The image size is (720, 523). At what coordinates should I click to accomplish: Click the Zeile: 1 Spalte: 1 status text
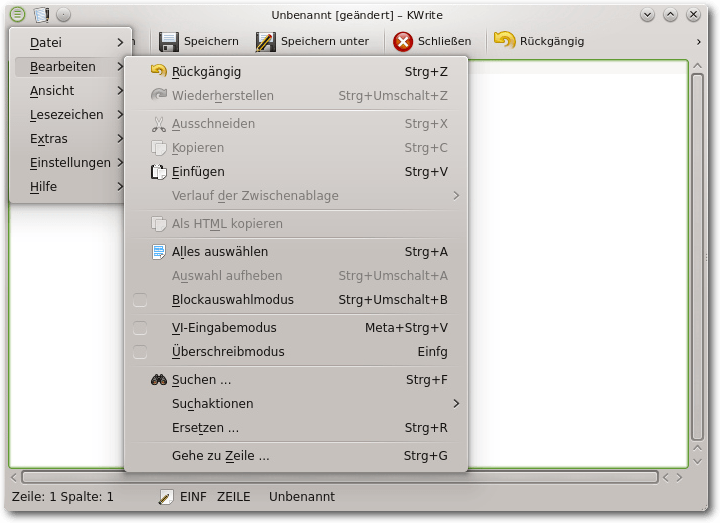(62, 497)
